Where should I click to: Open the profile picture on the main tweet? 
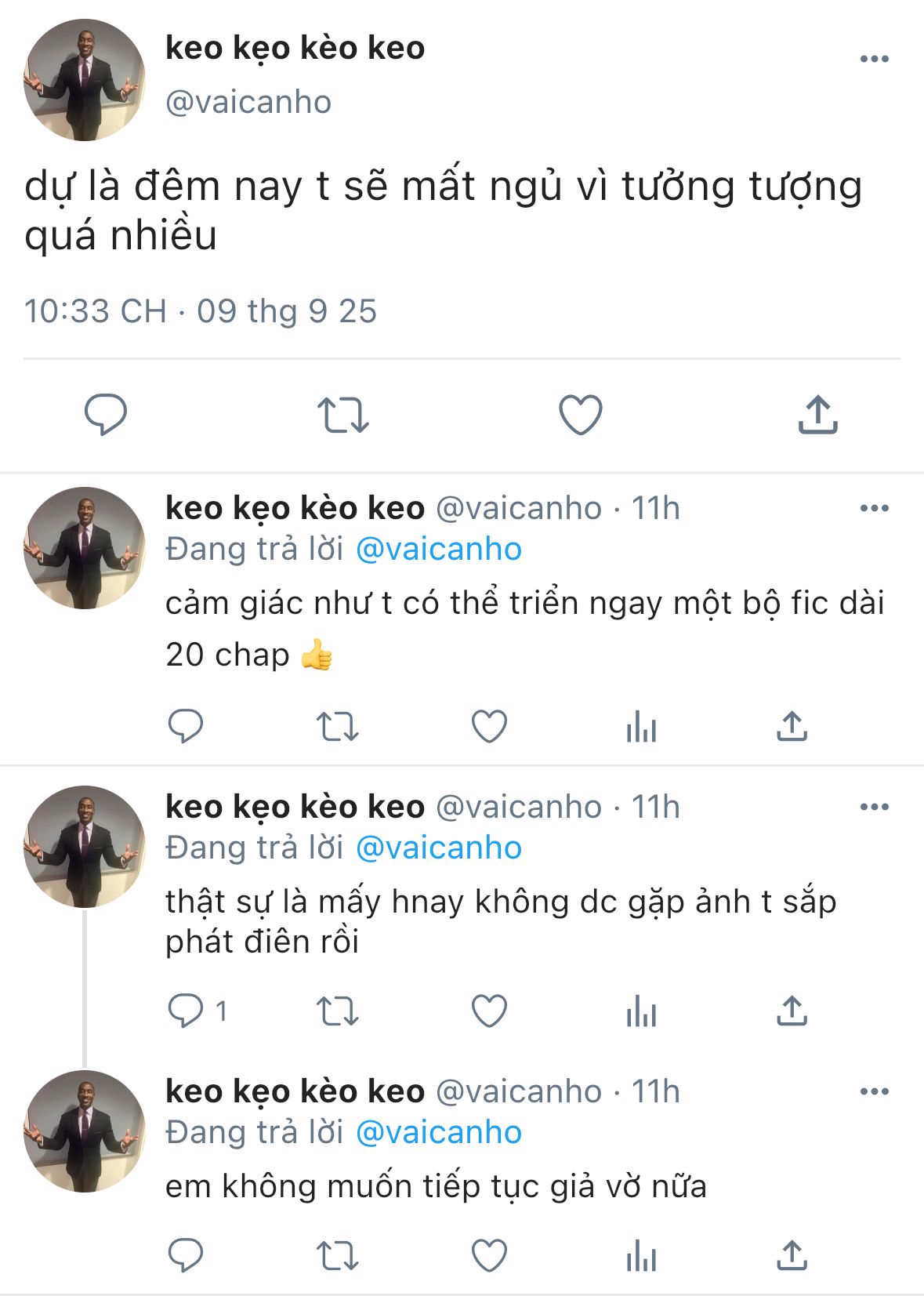85,80
